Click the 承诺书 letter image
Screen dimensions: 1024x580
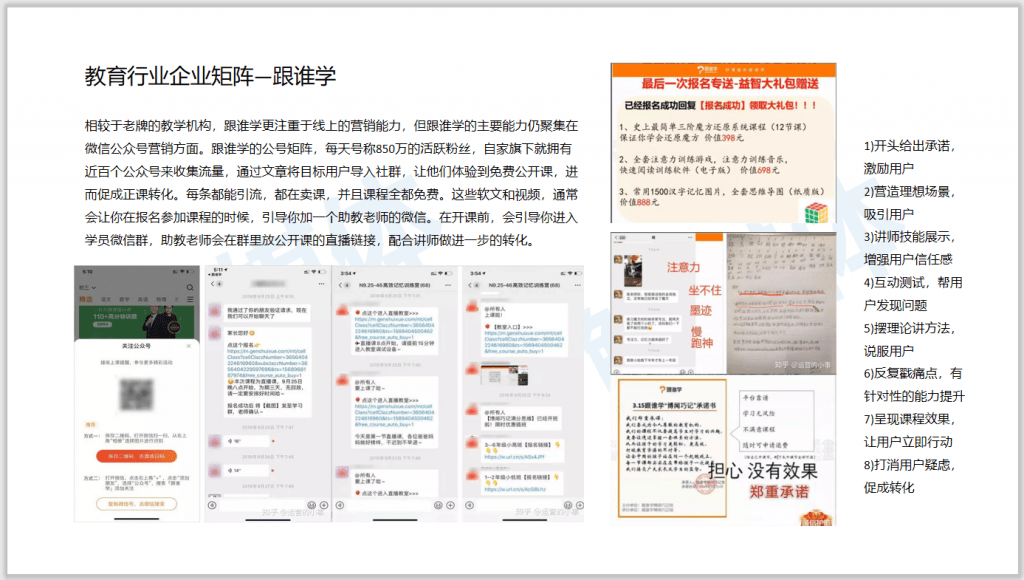click(672, 448)
